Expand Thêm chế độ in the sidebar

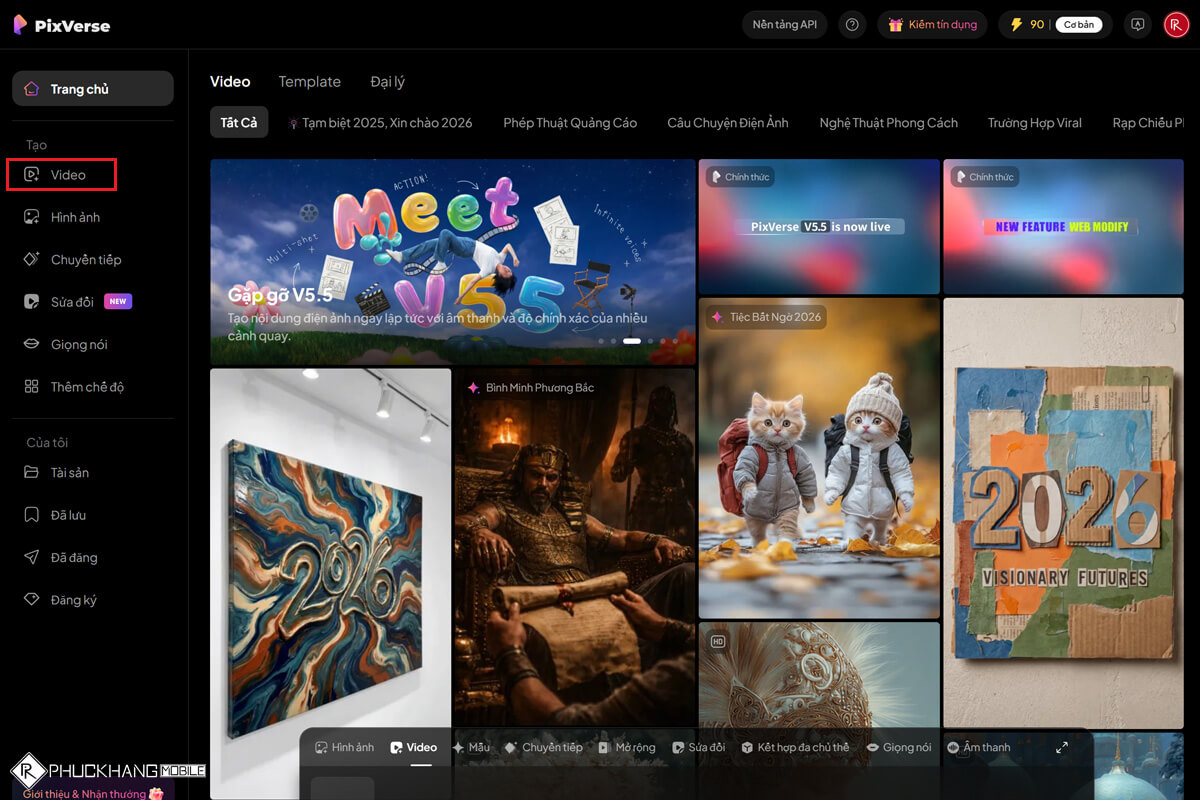point(87,387)
